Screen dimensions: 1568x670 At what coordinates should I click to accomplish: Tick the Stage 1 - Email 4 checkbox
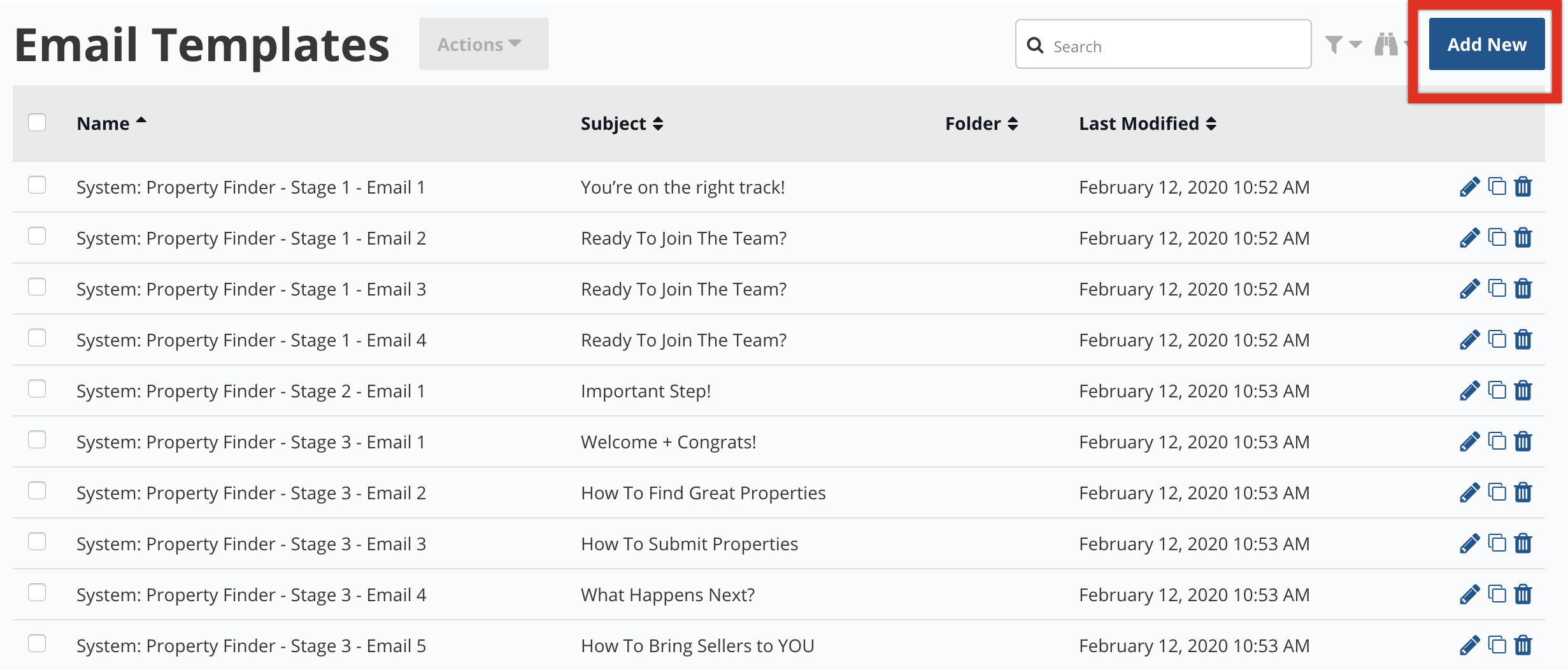pos(37,338)
